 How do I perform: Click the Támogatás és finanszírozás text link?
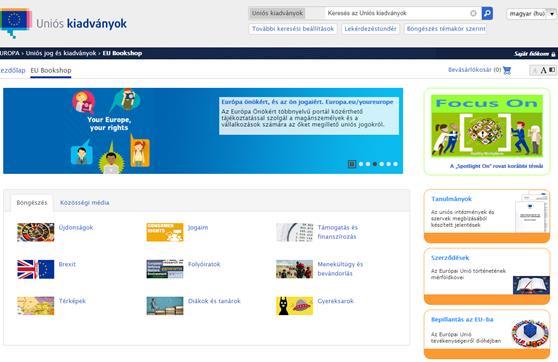click(x=338, y=232)
